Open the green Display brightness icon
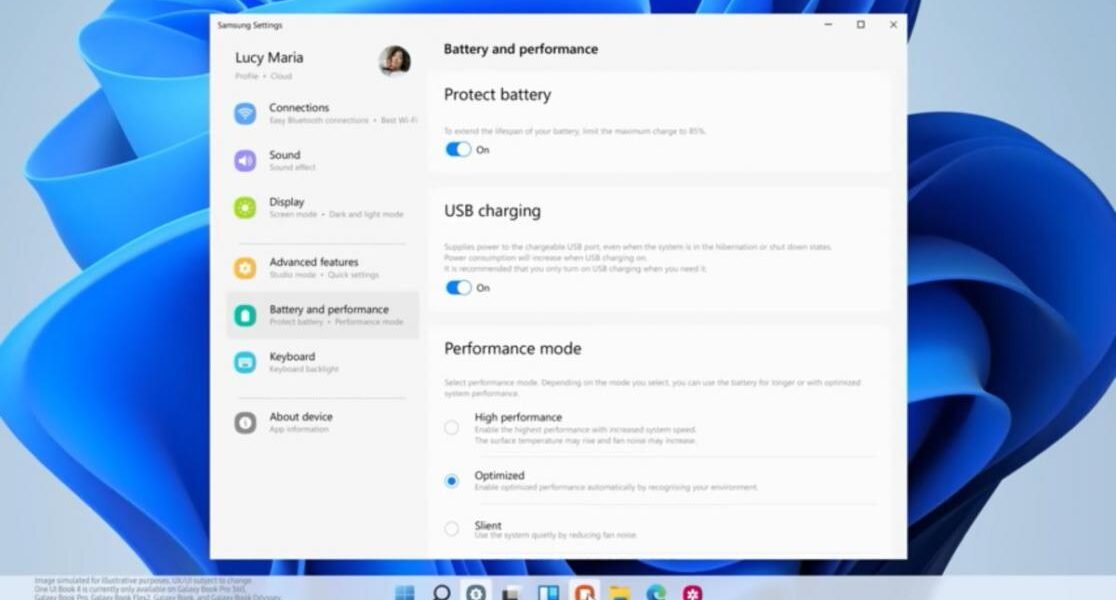1116x600 pixels. click(x=245, y=208)
